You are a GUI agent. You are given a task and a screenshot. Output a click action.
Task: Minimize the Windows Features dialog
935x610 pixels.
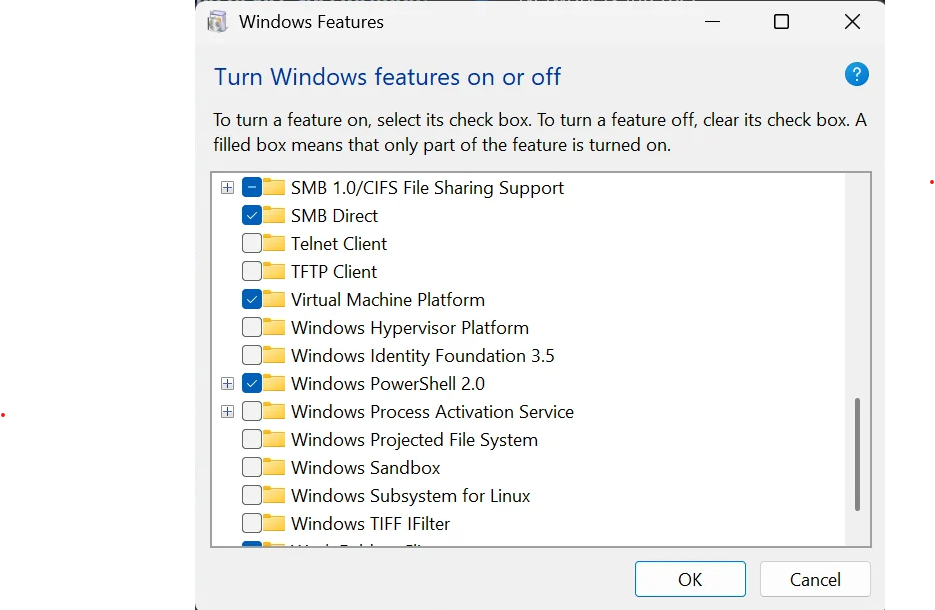pyautogui.click(x=713, y=22)
